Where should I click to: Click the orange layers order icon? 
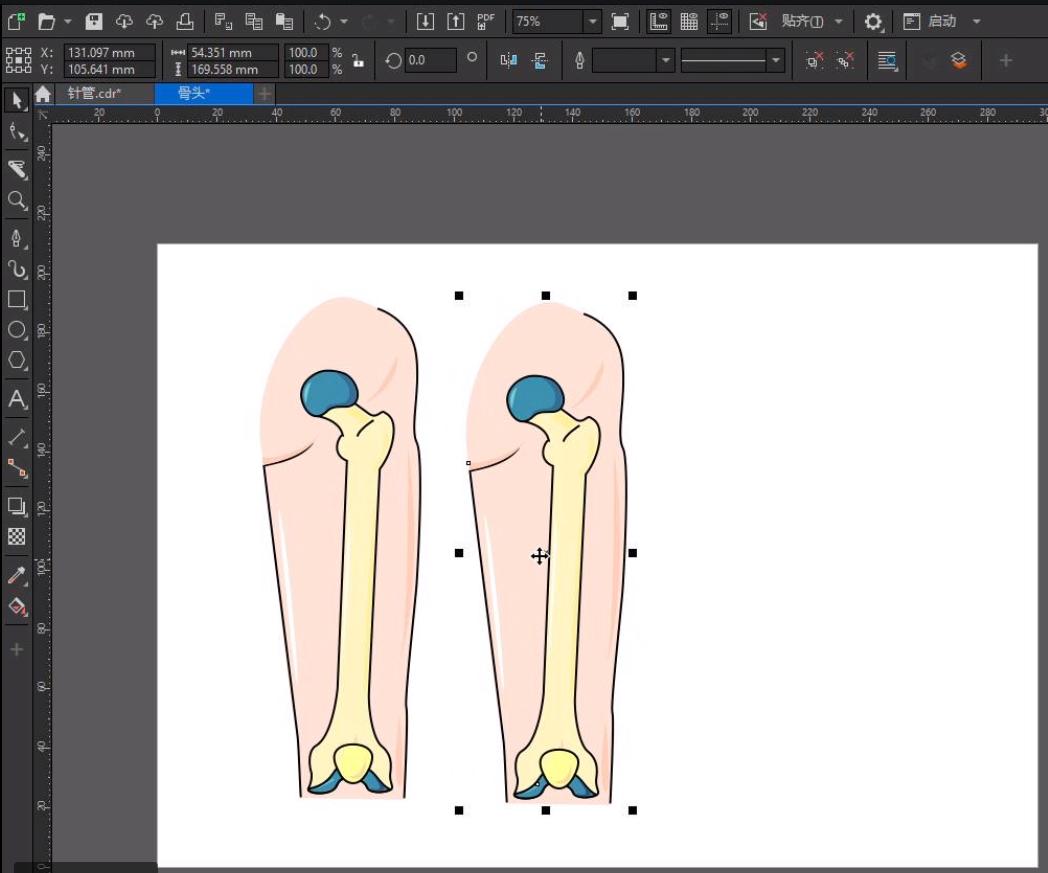tap(959, 61)
